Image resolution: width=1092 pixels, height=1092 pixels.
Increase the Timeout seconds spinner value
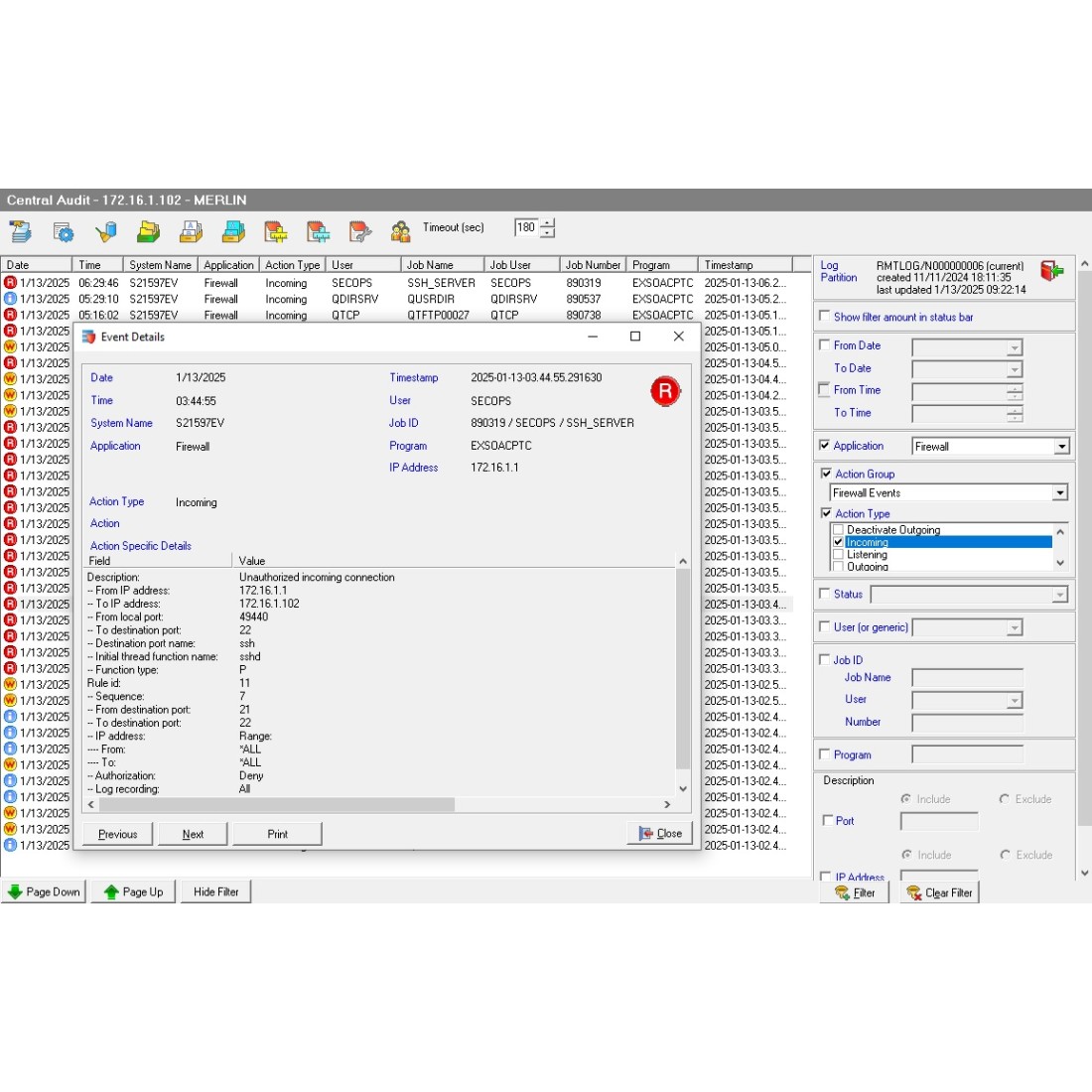(x=547, y=222)
